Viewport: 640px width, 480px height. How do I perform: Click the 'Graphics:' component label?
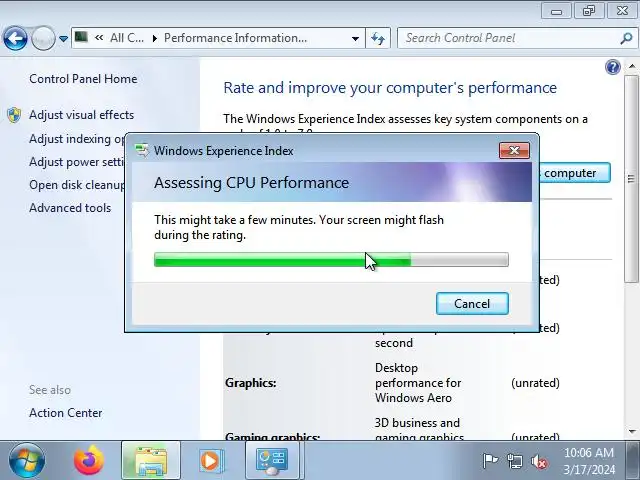click(x=251, y=383)
